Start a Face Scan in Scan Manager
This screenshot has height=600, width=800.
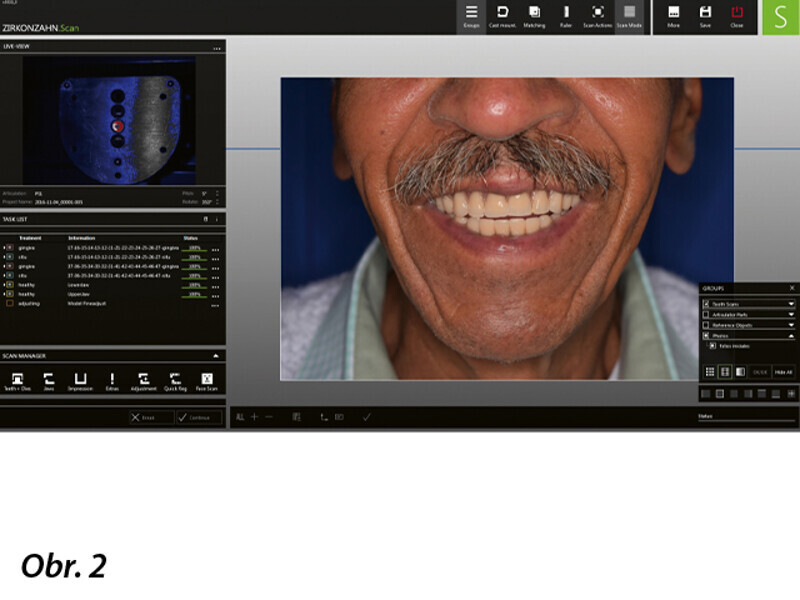207,381
